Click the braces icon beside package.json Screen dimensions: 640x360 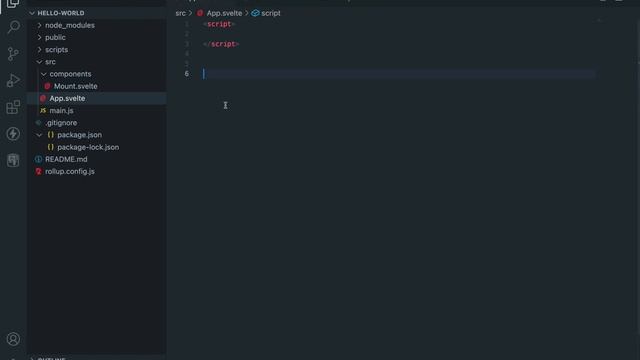tap(51, 135)
